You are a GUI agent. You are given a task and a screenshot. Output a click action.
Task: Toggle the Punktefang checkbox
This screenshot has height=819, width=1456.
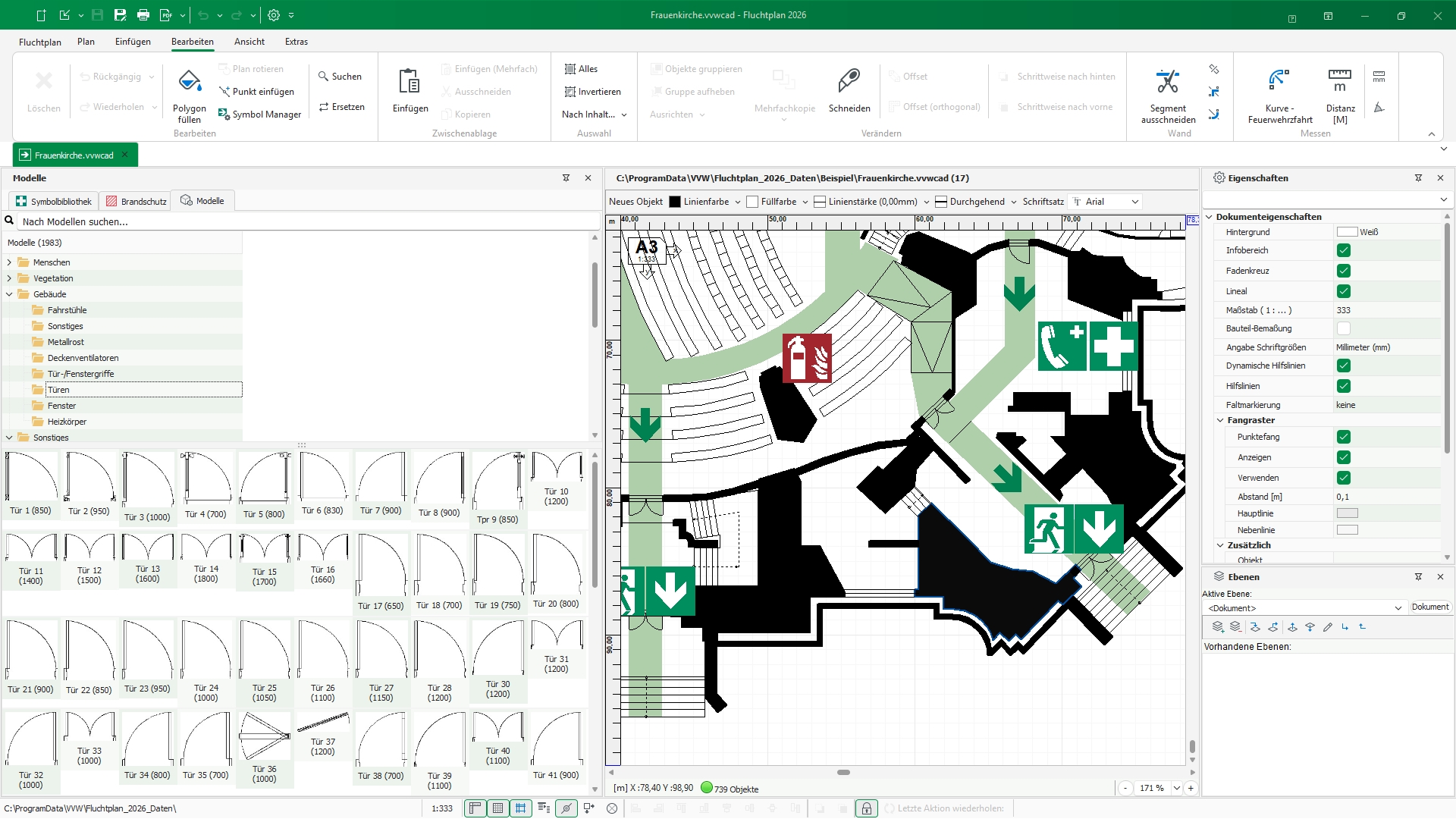click(1343, 437)
